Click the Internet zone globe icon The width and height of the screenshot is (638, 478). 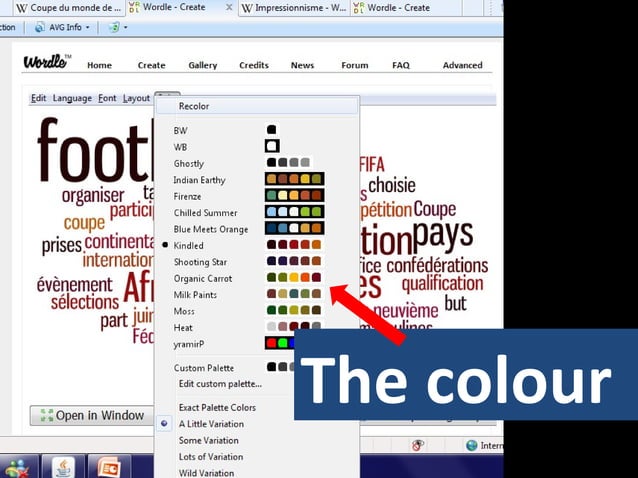tap(472, 445)
